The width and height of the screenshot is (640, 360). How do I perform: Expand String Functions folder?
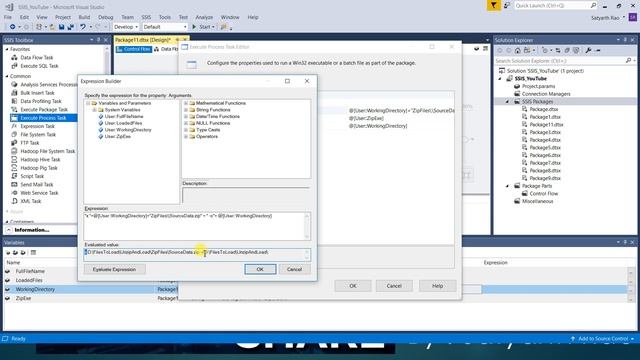pos(186,110)
